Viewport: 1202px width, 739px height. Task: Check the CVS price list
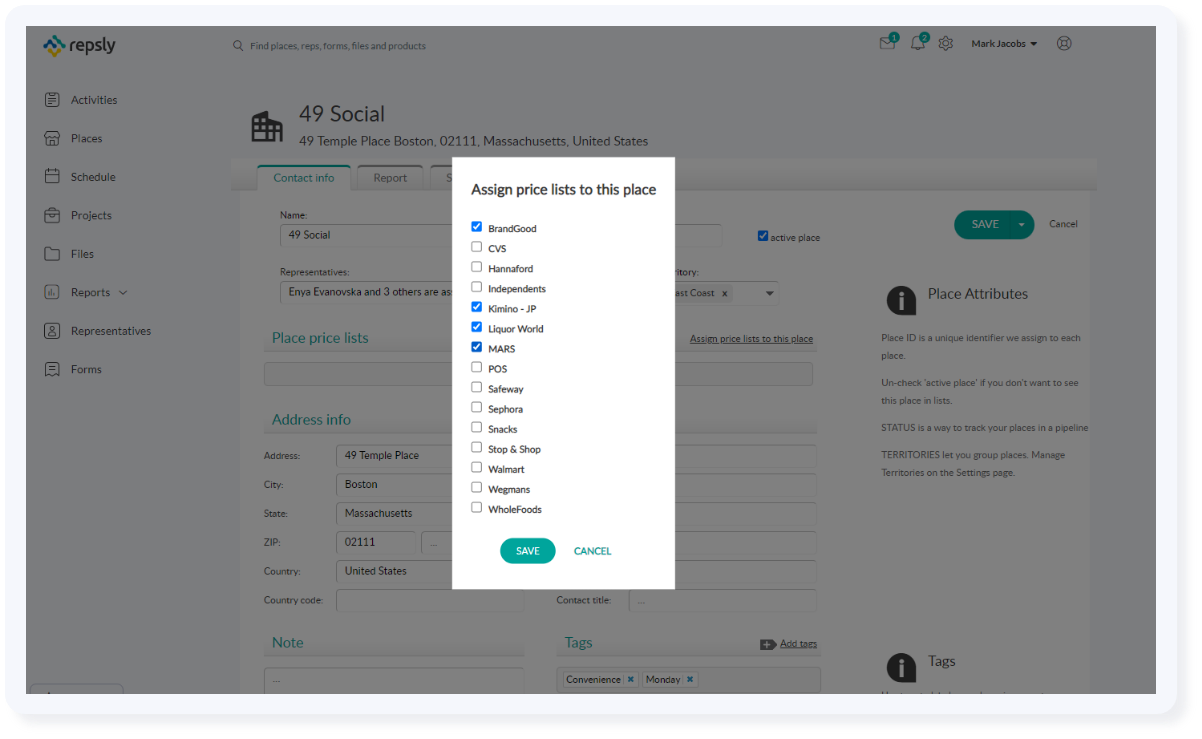tap(477, 247)
